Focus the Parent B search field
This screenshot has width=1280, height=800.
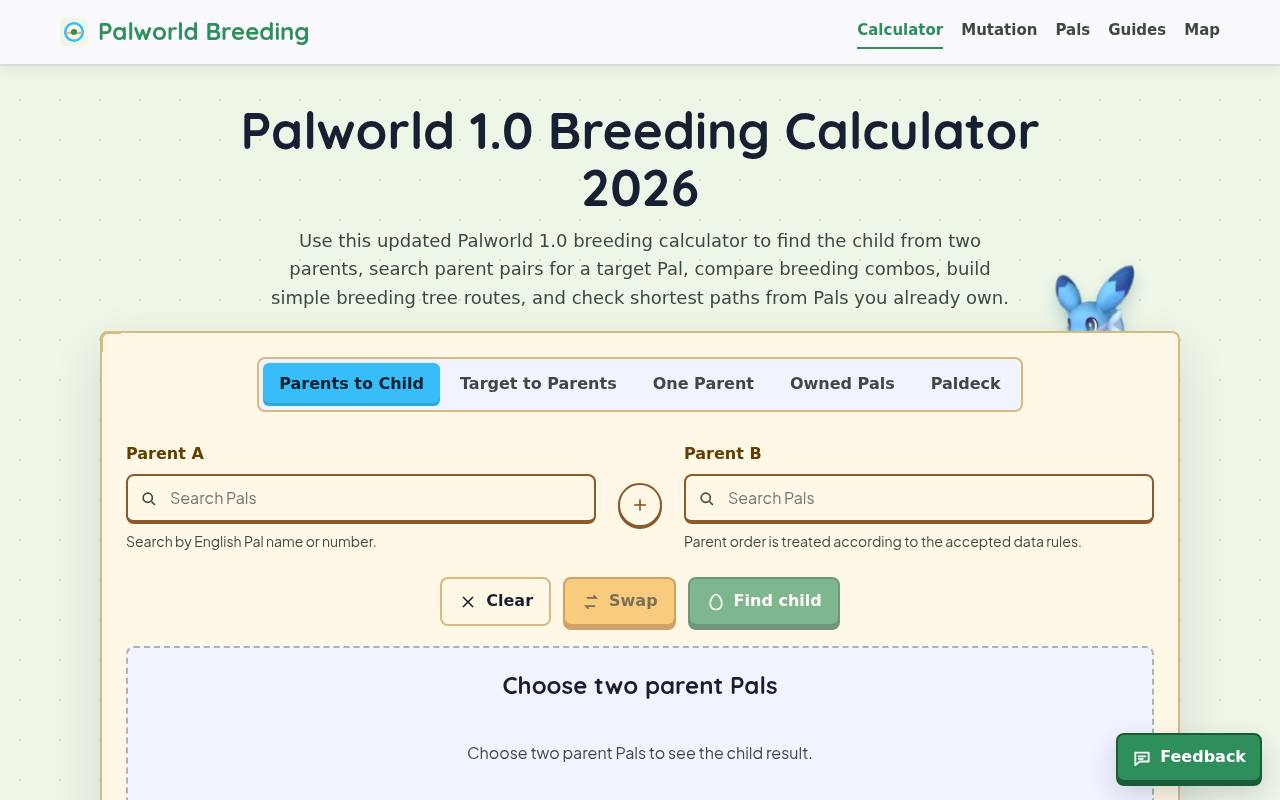click(919, 499)
